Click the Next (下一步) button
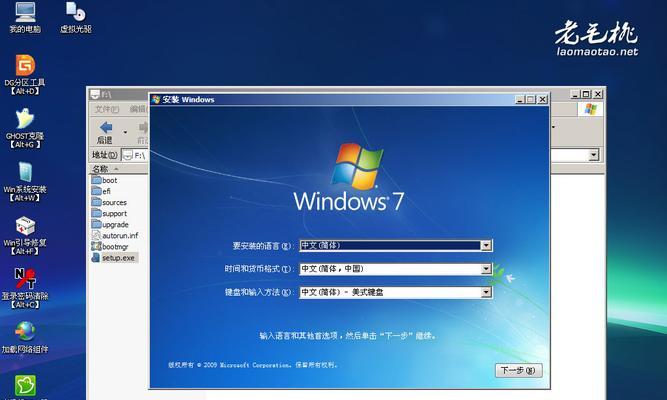The height and width of the screenshot is (400, 667). click(519, 370)
